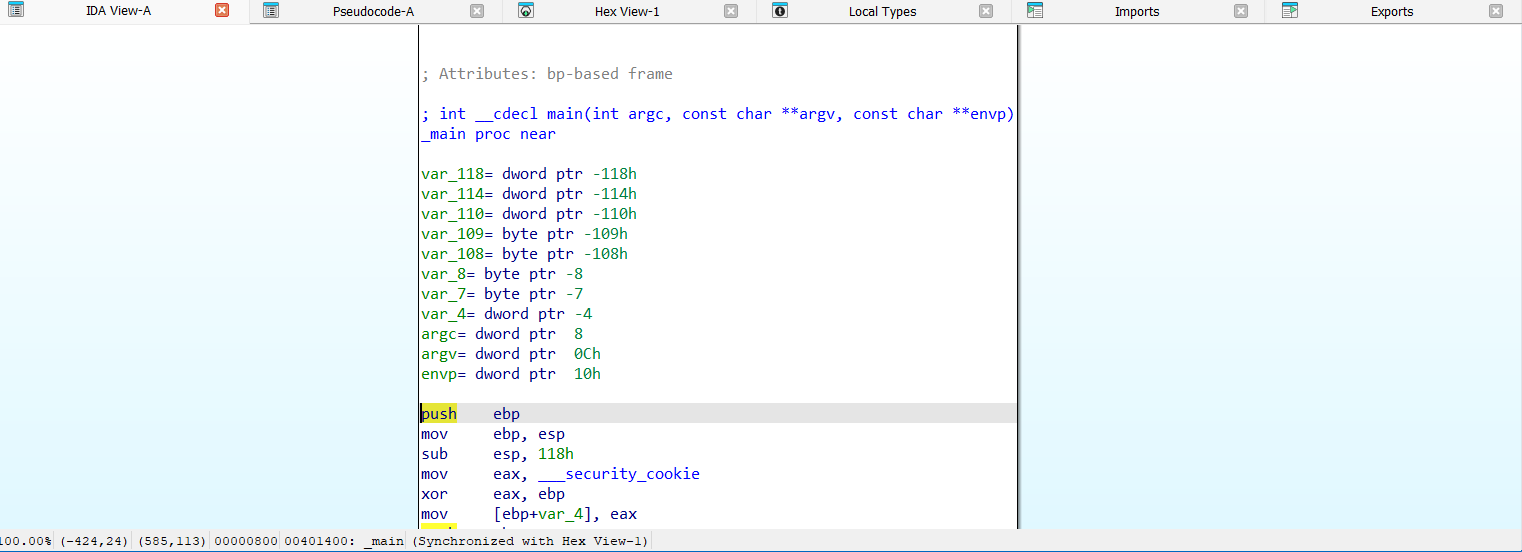Open the Hex View-1 tab

pyautogui.click(x=626, y=12)
